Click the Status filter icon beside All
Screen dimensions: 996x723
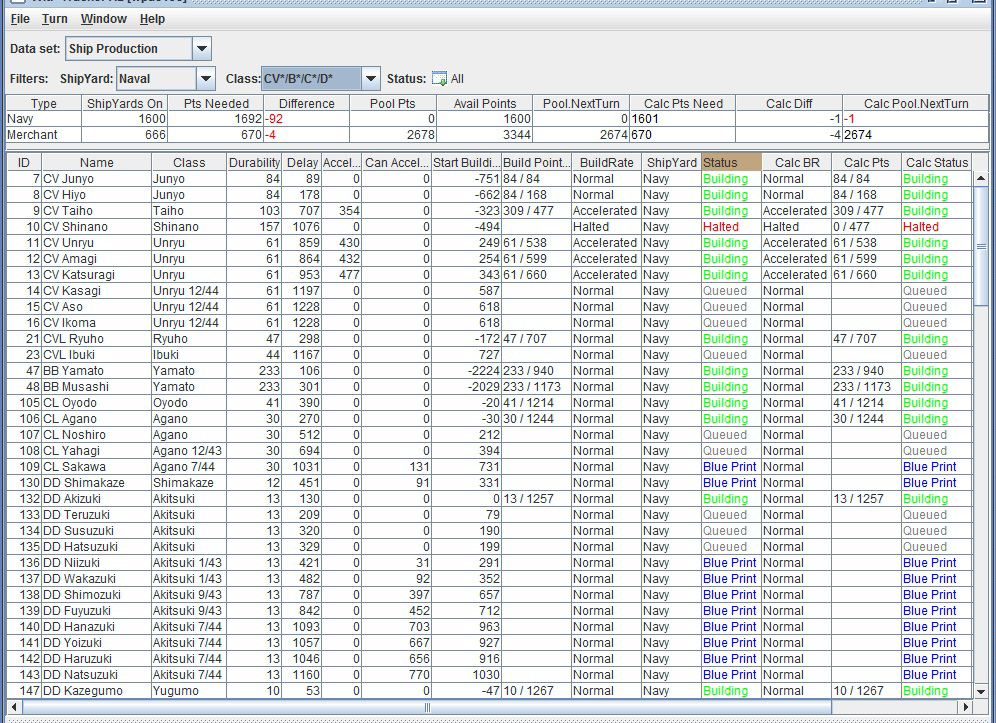click(x=439, y=79)
